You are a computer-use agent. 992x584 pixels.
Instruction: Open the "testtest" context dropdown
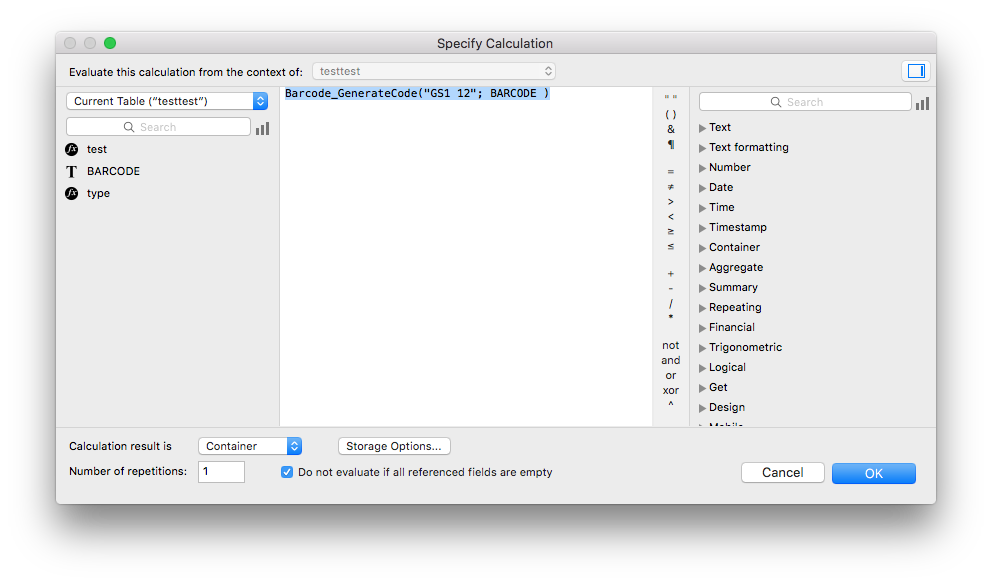tap(433, 71)
